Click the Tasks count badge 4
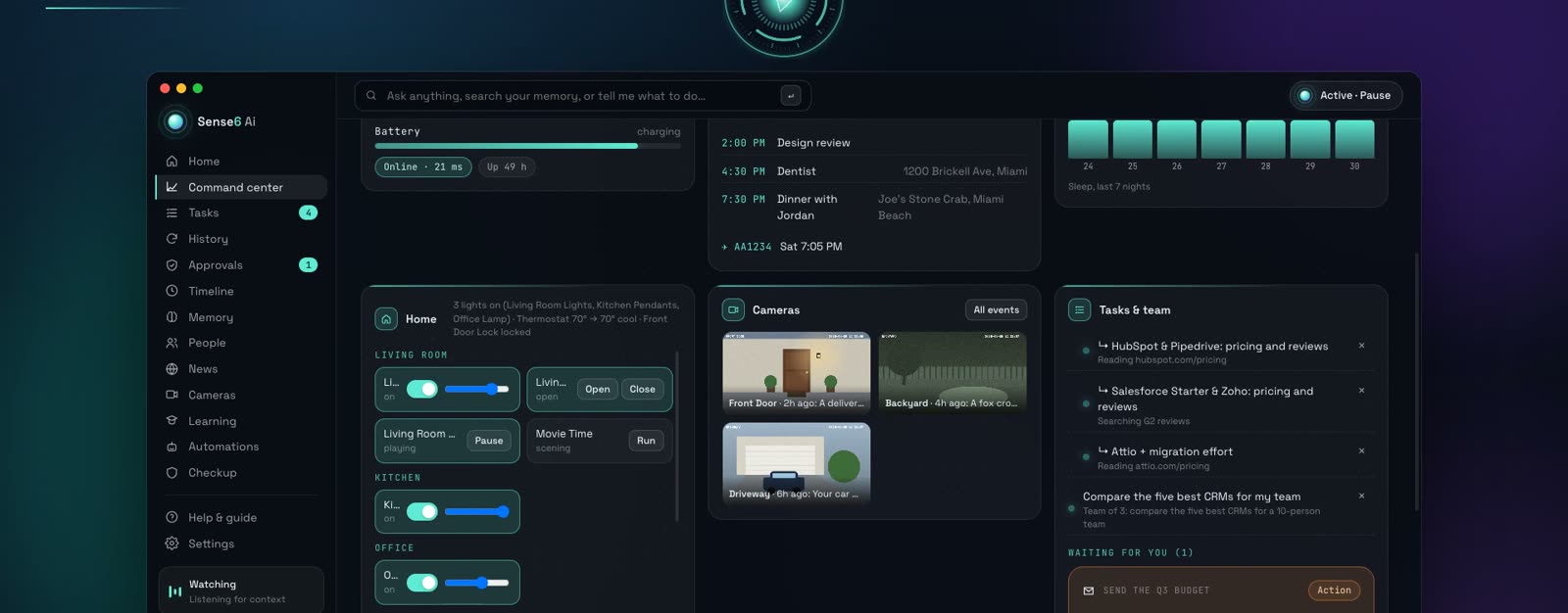 (308, 213)
